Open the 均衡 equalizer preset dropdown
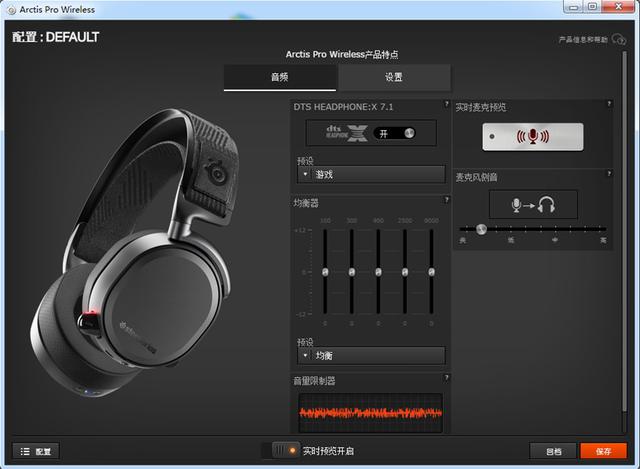This screenshot has width=640, height=469. coord(371,355)
